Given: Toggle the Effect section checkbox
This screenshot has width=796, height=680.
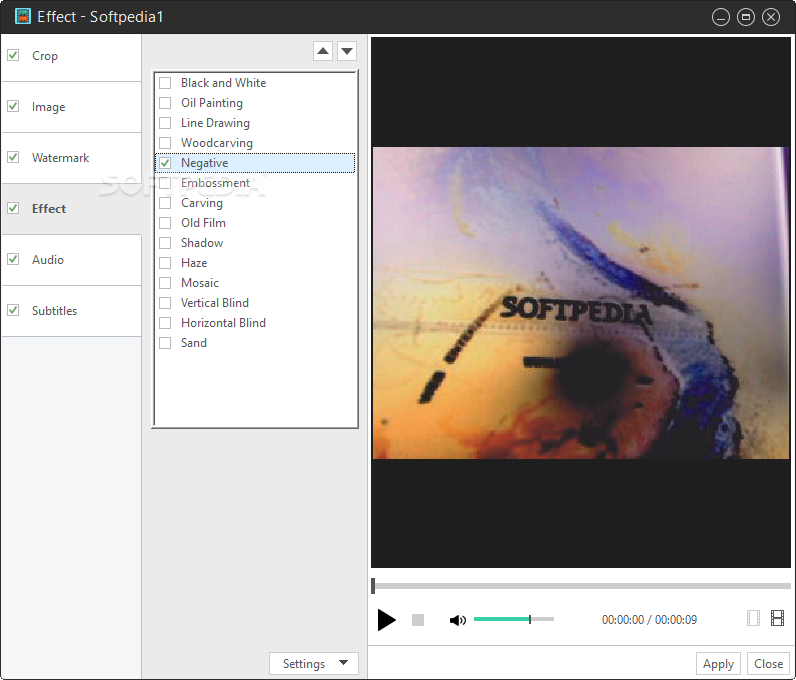Looking at the screenshot, I should (13, 208).
